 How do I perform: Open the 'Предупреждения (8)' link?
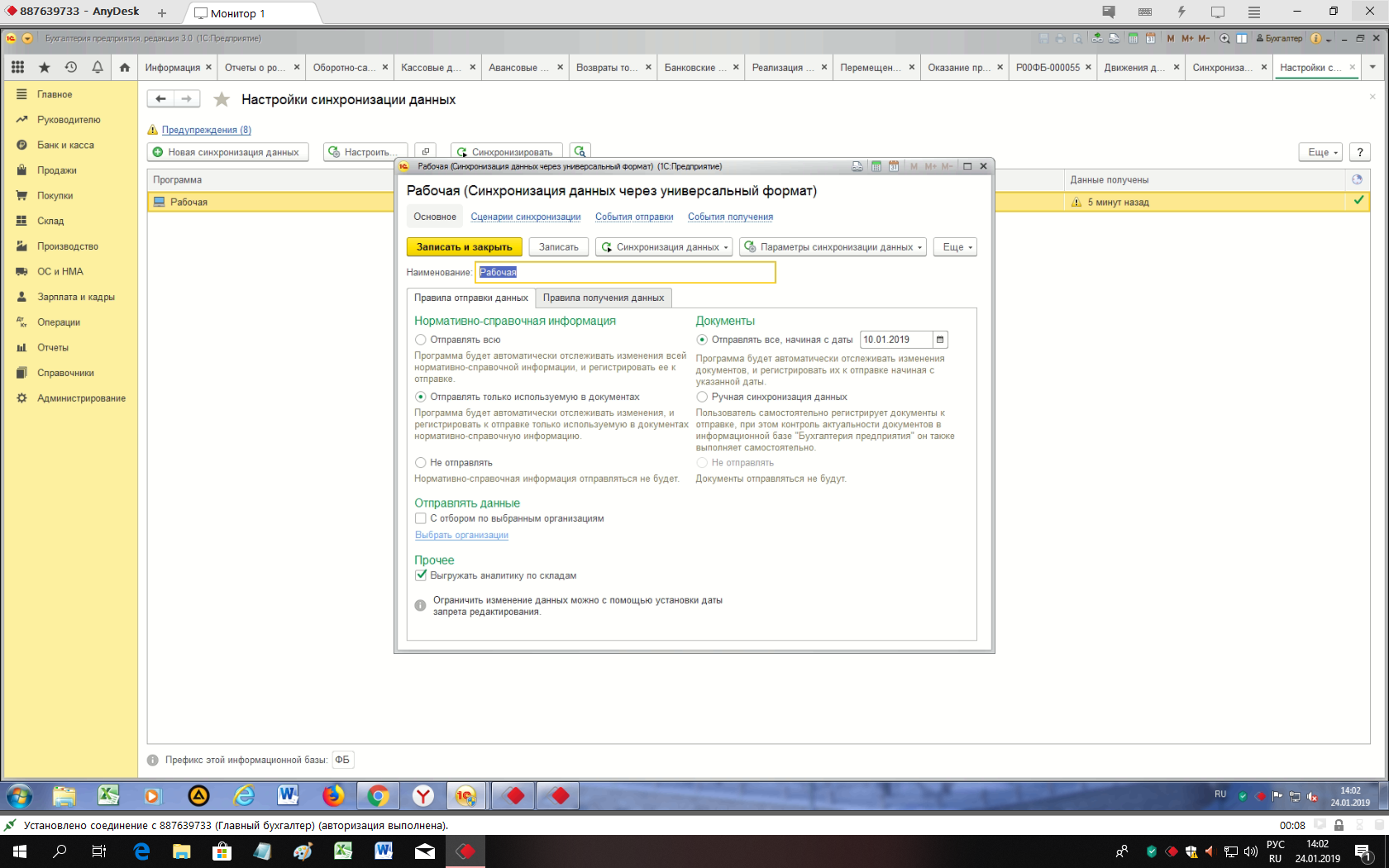pyautogui.click(x=207, y=130)
